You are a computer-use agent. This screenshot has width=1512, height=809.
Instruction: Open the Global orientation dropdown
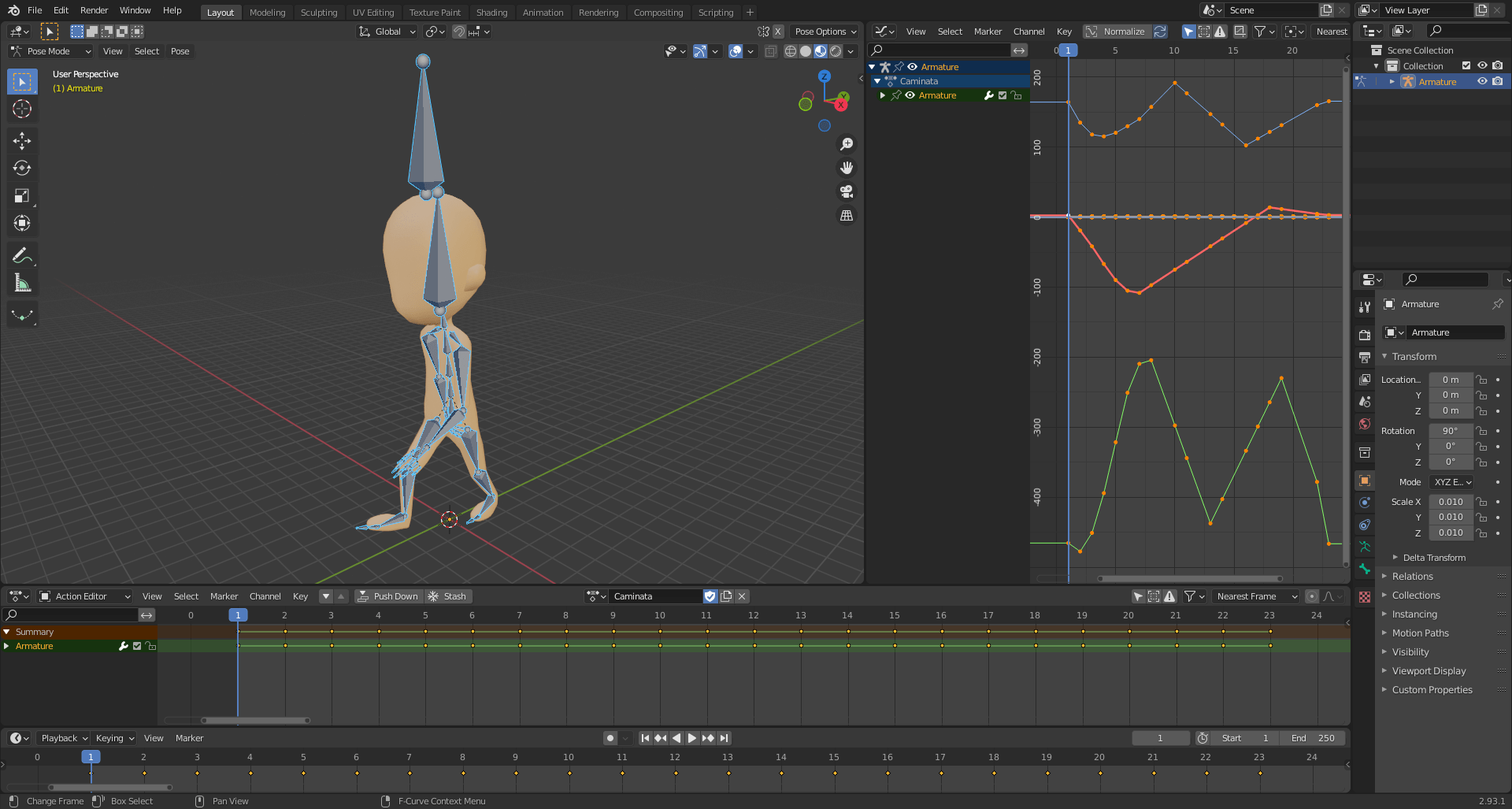(x=387, y=32)
